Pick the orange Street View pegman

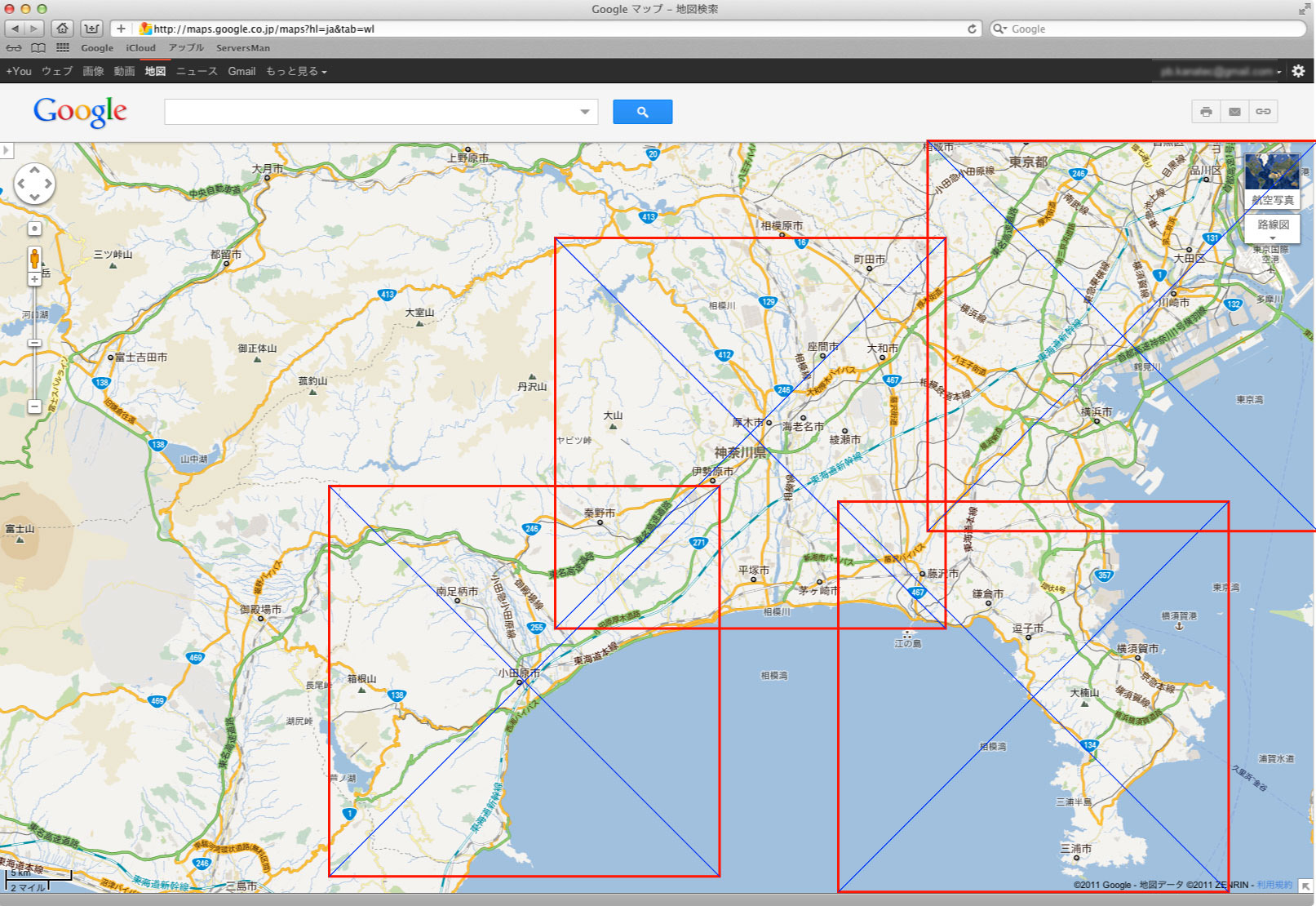[34, 258]
